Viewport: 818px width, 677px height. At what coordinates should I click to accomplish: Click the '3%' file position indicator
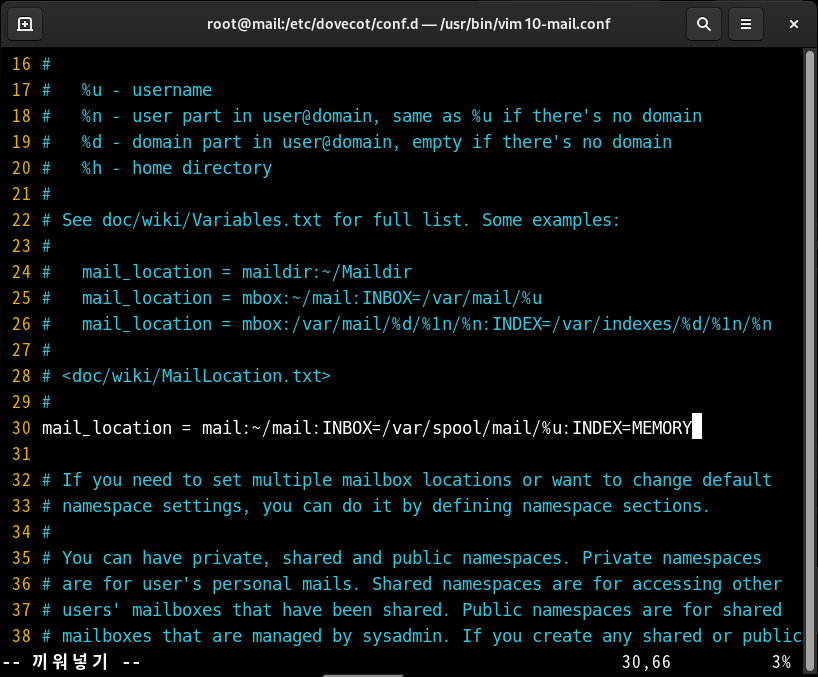(x=781, y=662)
